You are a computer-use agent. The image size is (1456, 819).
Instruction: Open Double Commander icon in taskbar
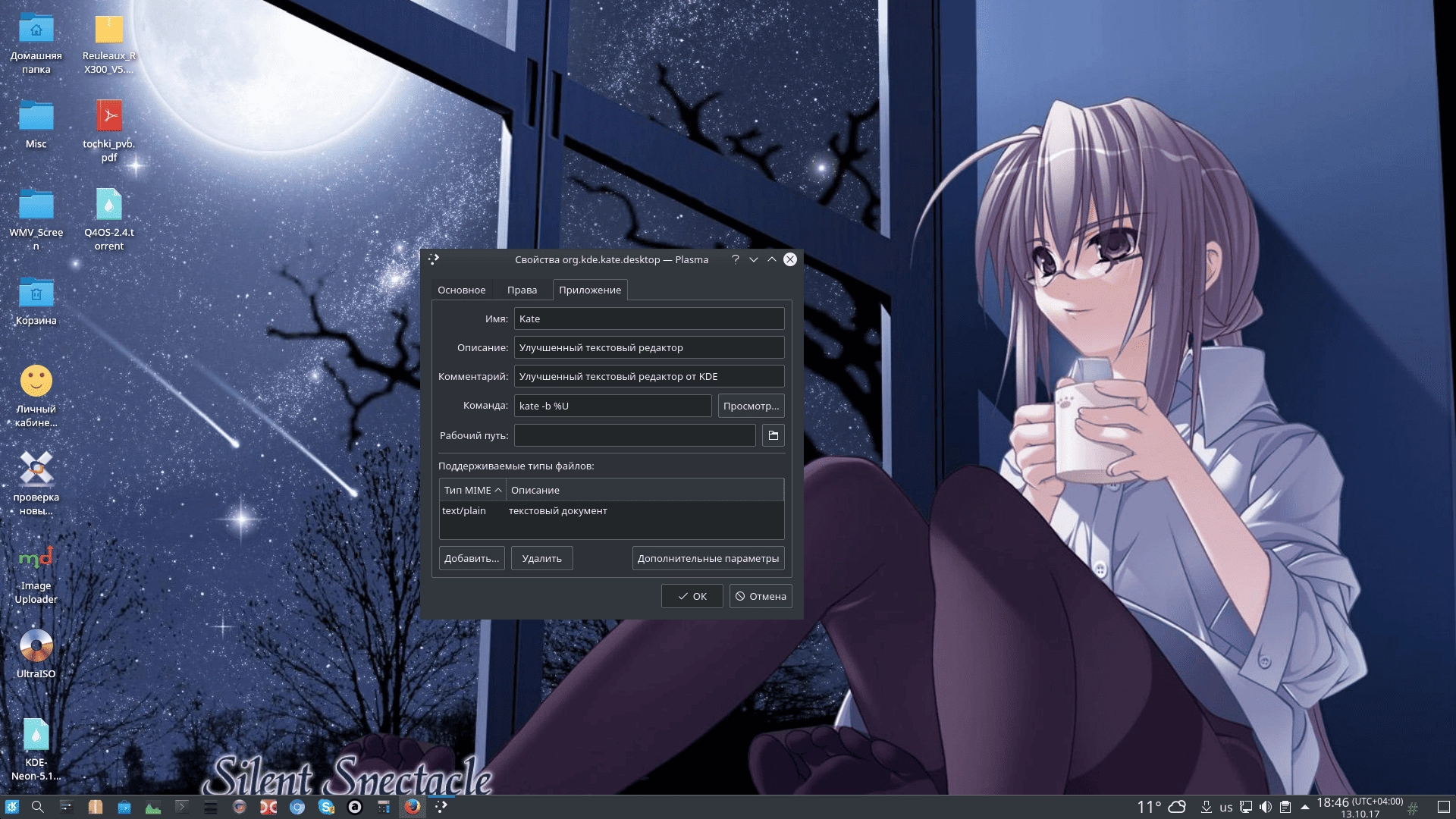268,807
